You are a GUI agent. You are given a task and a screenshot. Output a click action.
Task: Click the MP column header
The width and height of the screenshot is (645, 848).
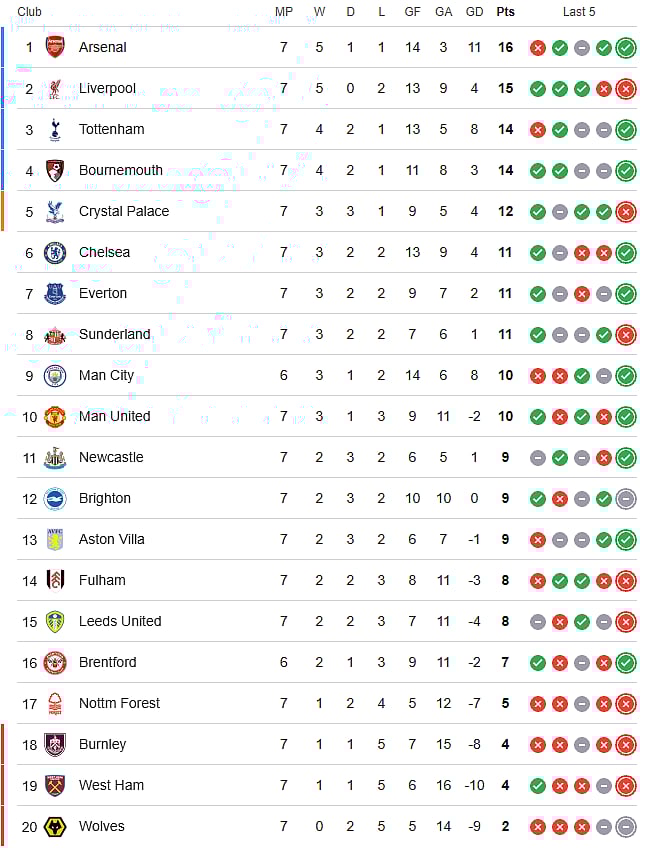[x=284, y=12]
